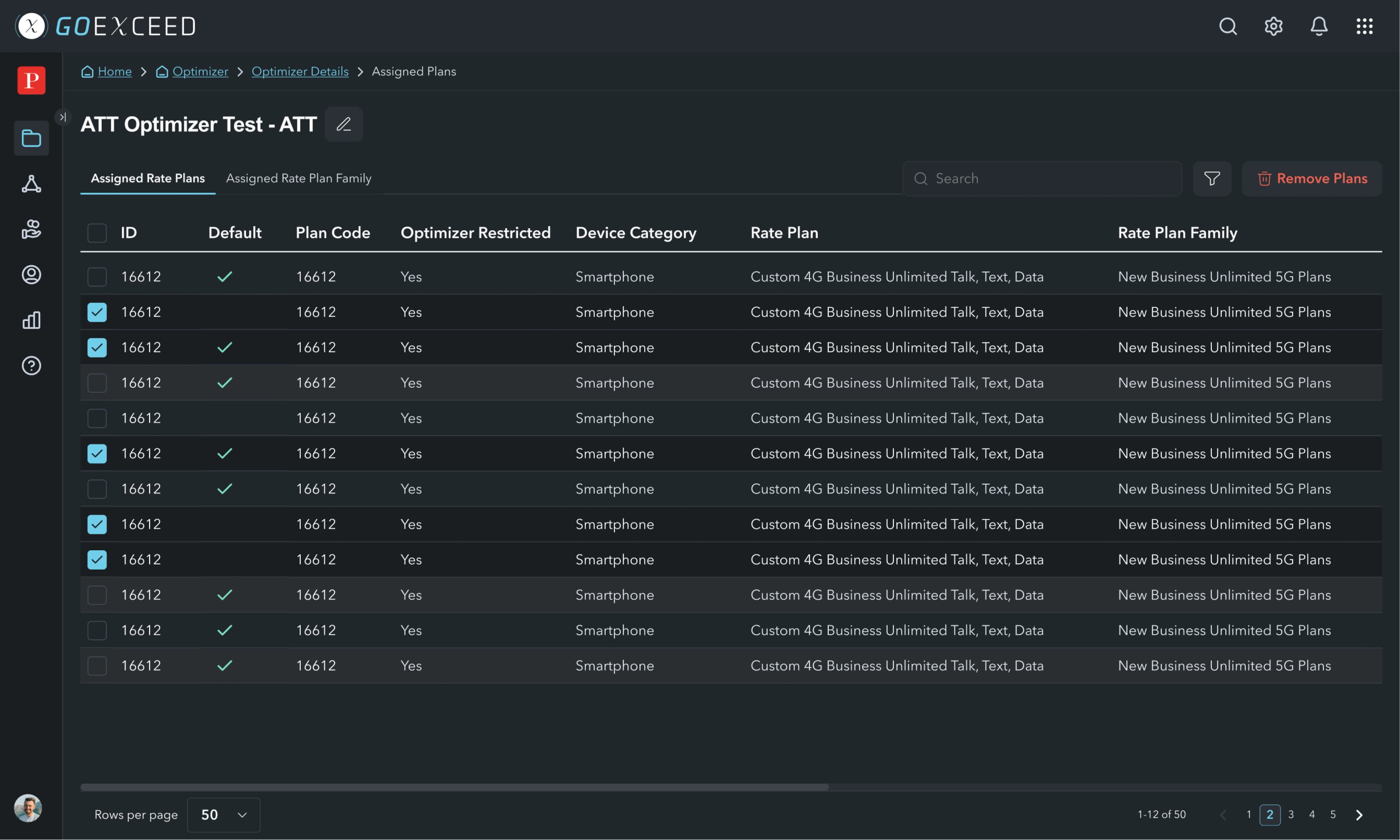Viewport: 1400px width, 840px height.
Task: Follow the Optimizer breadcrumb link
Action: click(201, 71)
